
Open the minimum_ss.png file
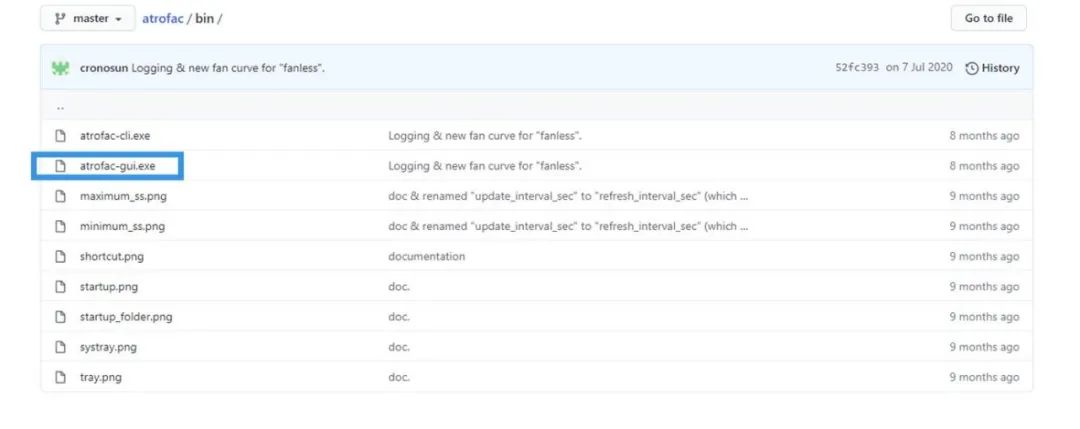tap(122, 226)
